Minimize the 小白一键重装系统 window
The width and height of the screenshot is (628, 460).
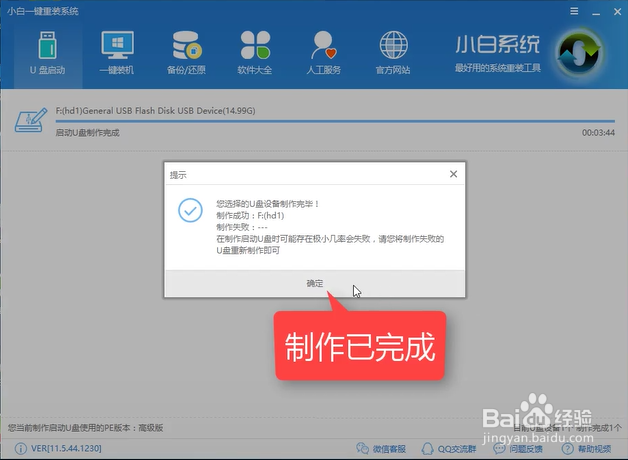click(596, 12)
